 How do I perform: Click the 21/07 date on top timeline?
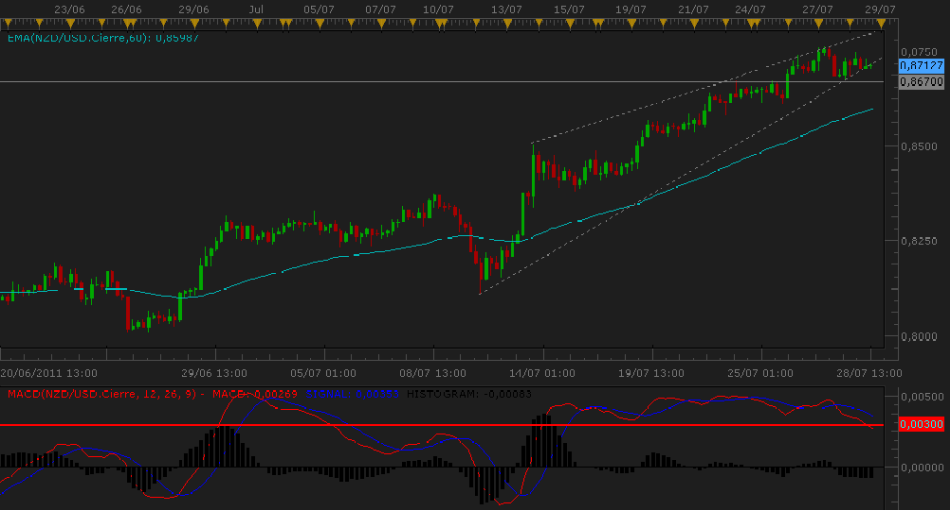pos(692,9)
